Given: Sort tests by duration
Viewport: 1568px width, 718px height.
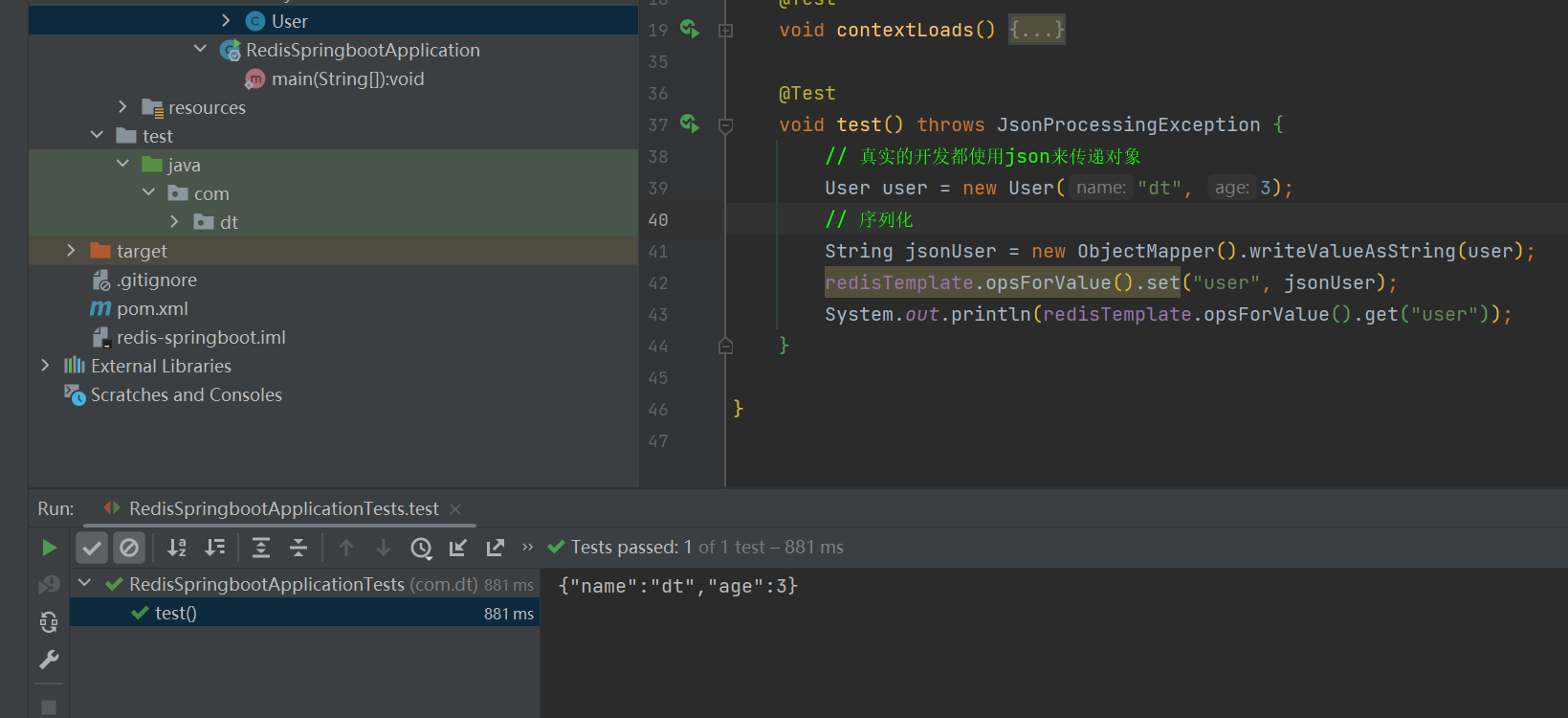Looking at the screenshot, I should [x=215, y=548].
